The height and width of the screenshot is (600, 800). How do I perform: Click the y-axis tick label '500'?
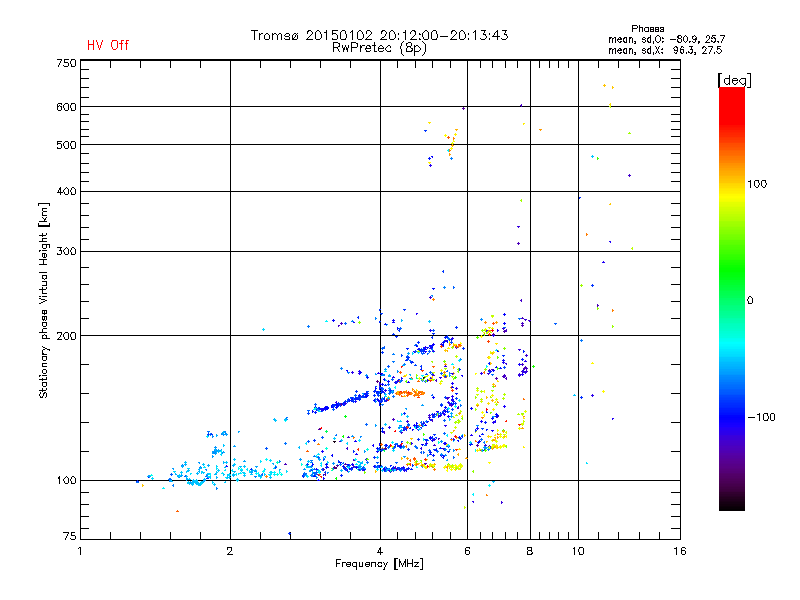[66, 145]
